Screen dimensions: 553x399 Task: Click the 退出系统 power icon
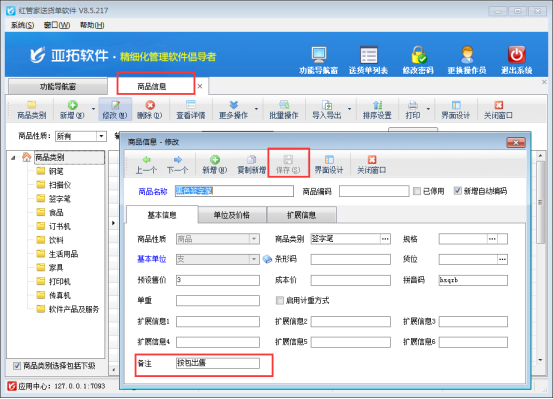click(517, 55)
